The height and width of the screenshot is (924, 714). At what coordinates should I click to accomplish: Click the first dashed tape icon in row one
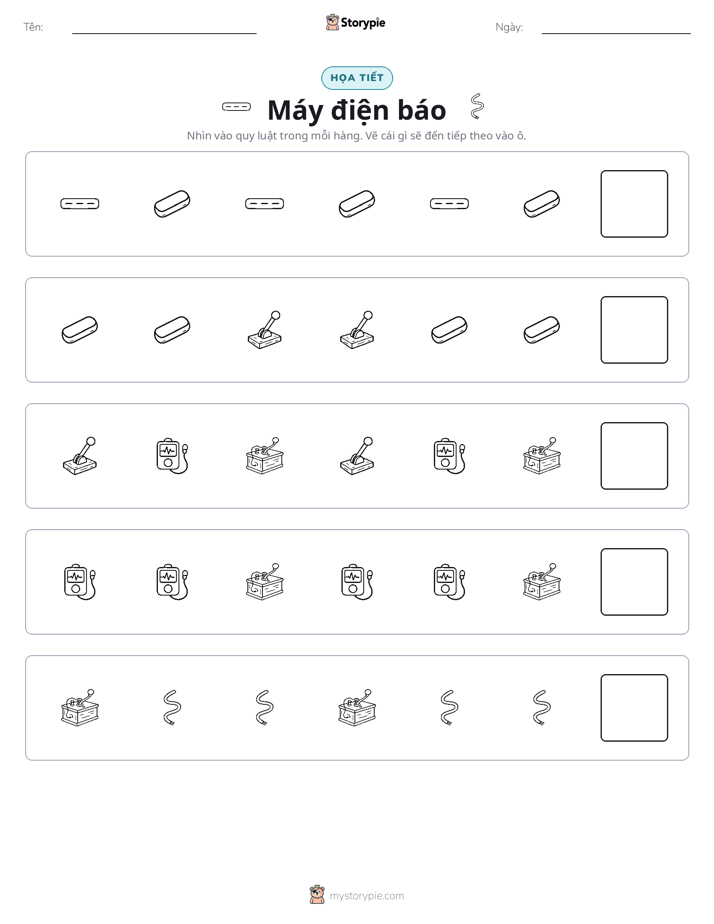tap(80, 204)
